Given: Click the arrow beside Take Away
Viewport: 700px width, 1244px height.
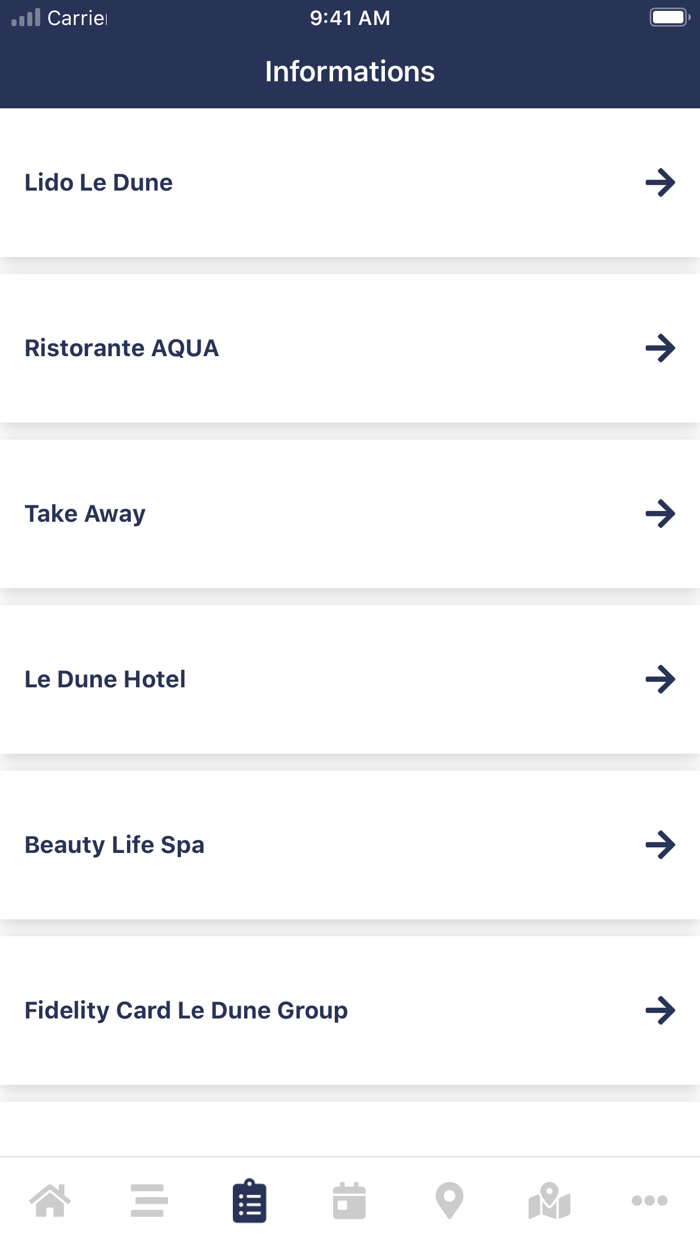Looking at the screenshot, I should (x=660, y=514).
